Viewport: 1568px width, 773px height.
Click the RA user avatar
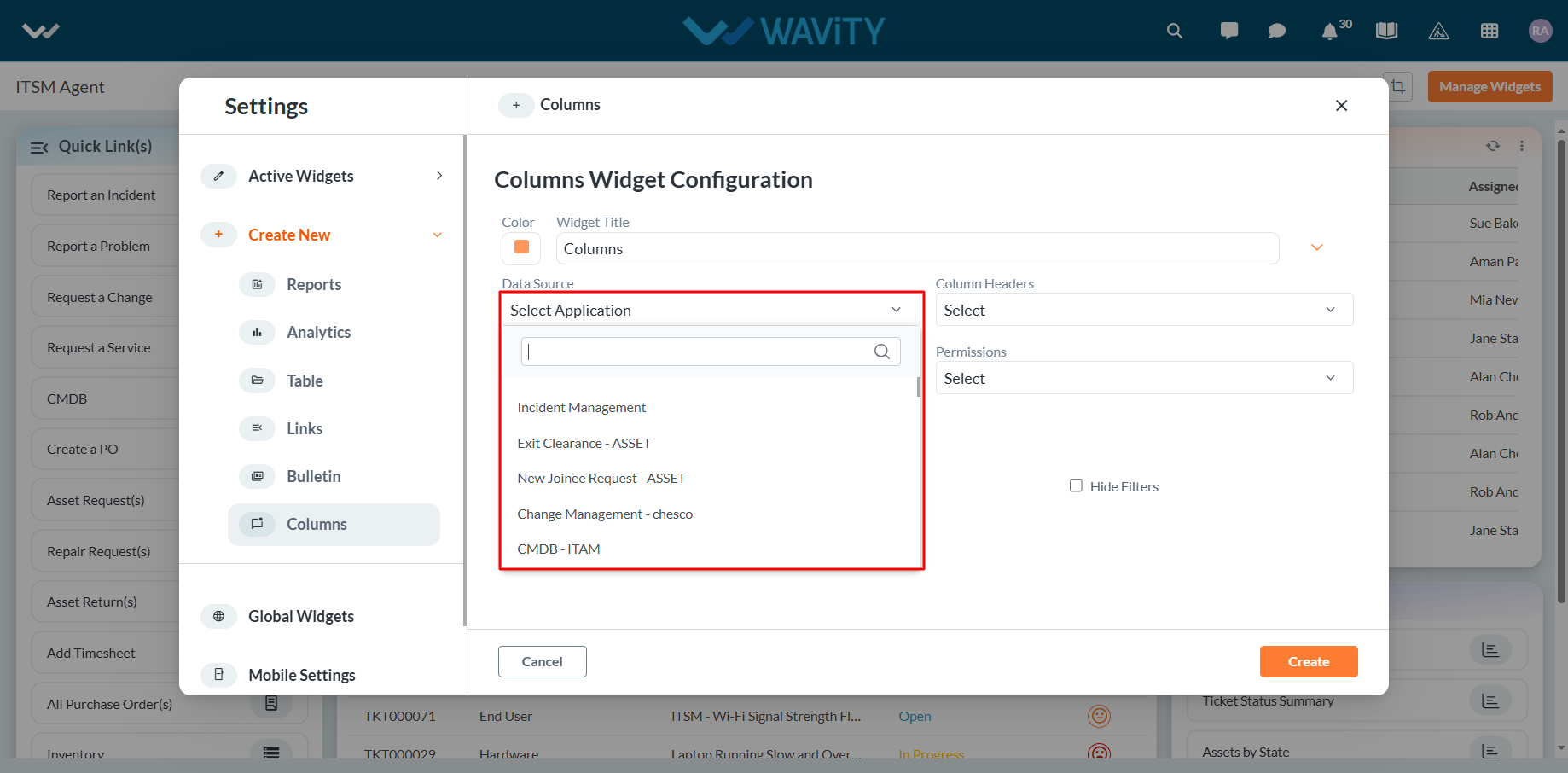(x=1540, y=31)
